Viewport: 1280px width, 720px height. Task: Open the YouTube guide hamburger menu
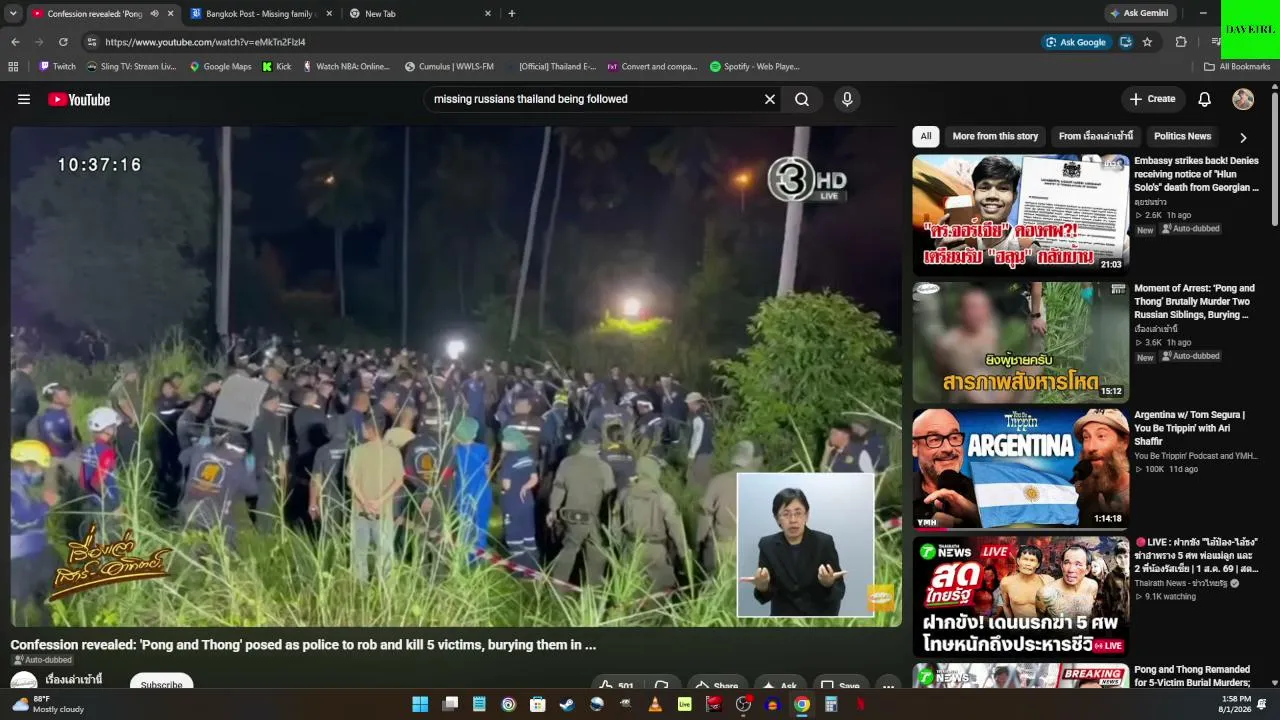point(24,99)
